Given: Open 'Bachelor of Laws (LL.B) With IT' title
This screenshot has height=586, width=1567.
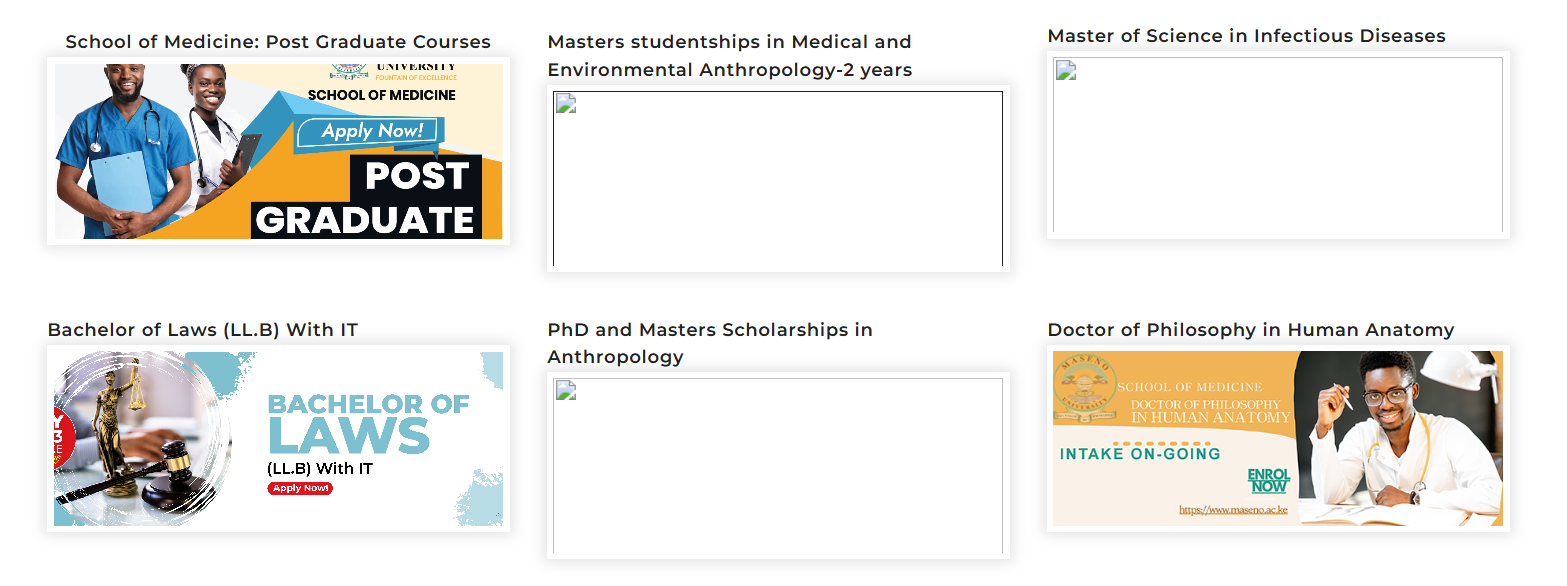Looking at the screenshot, I should 203,330.
